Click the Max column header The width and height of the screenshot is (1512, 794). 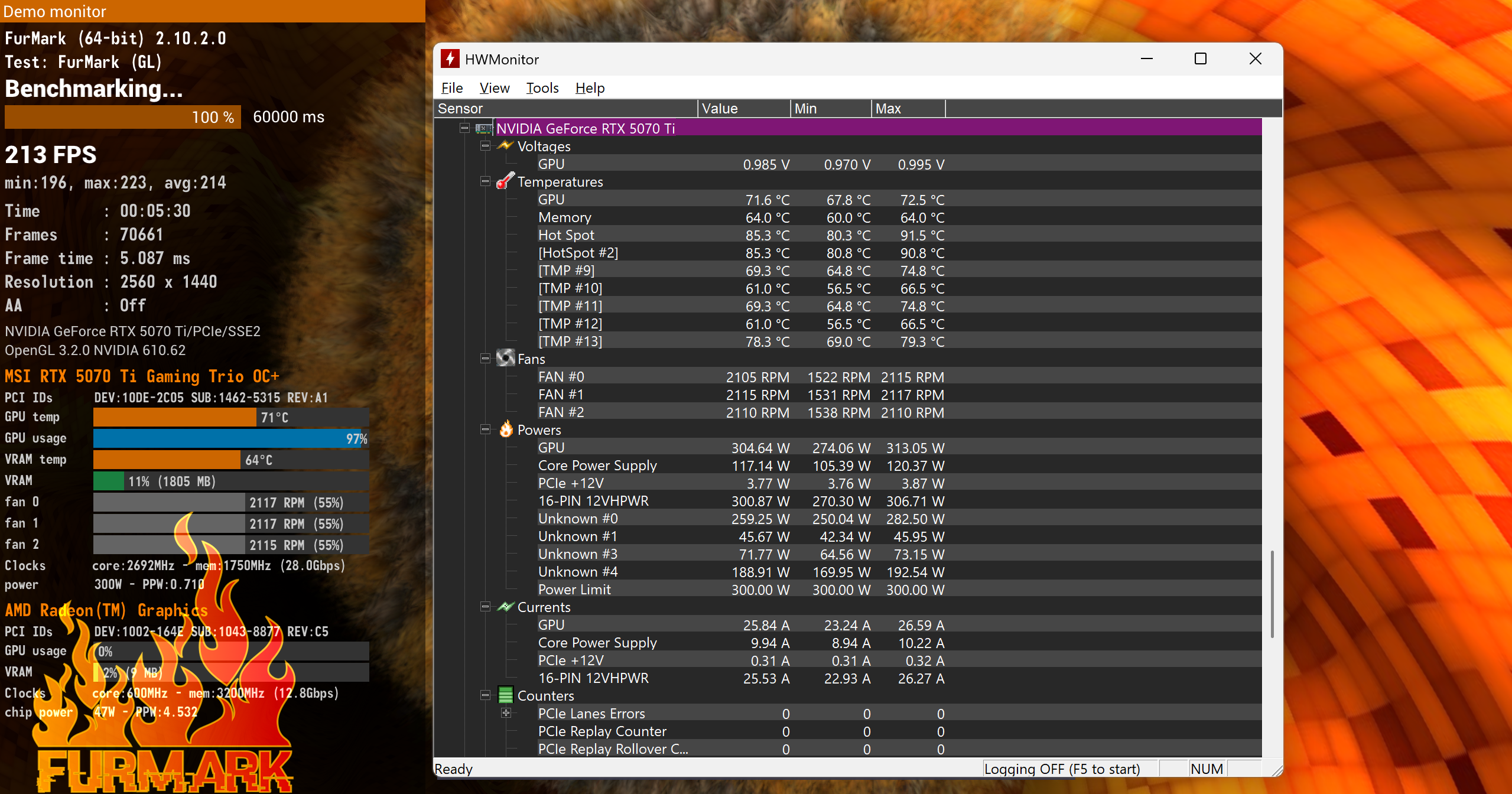(908, 109)
